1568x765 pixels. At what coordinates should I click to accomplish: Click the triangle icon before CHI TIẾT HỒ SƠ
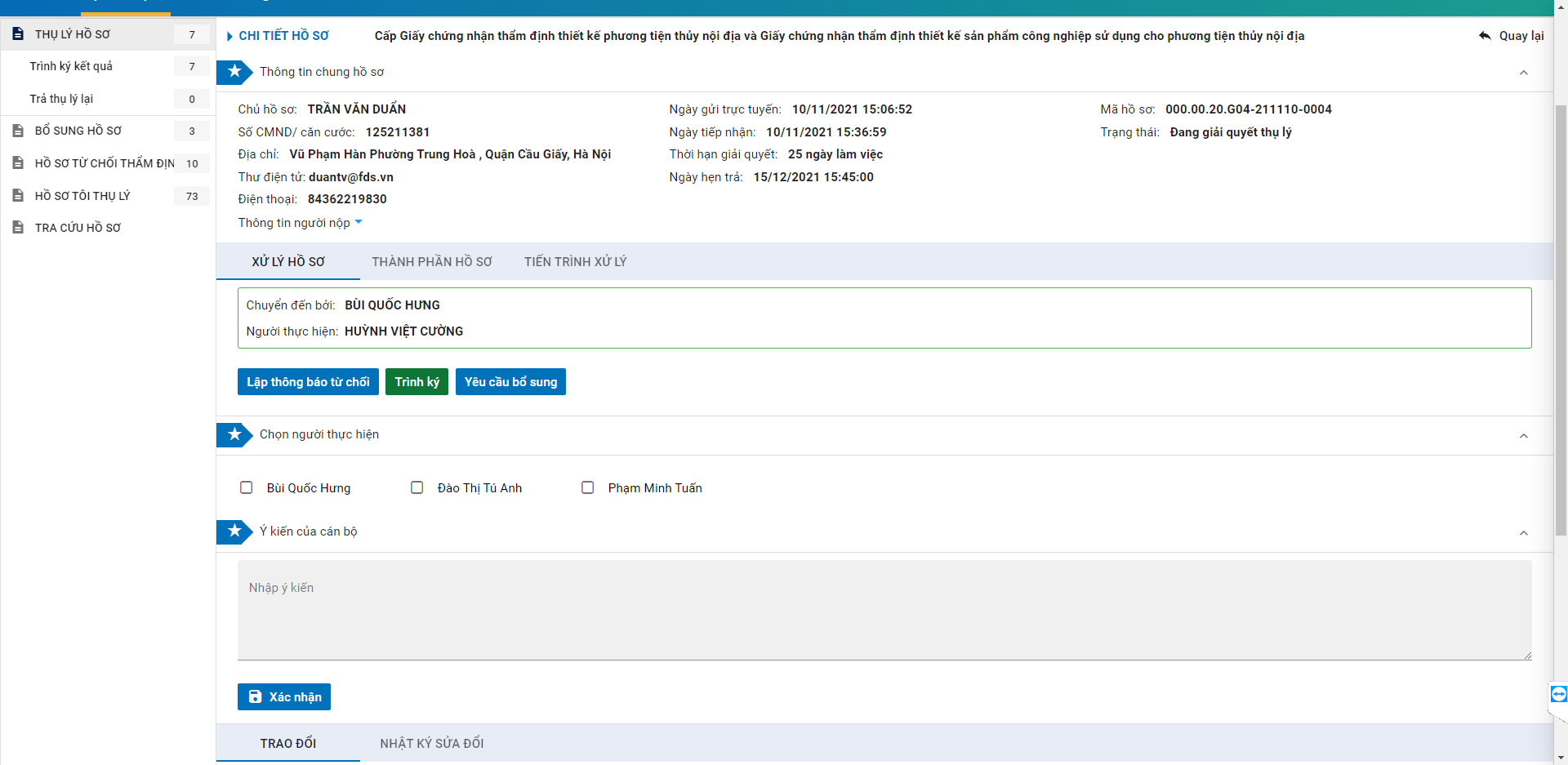229,36
